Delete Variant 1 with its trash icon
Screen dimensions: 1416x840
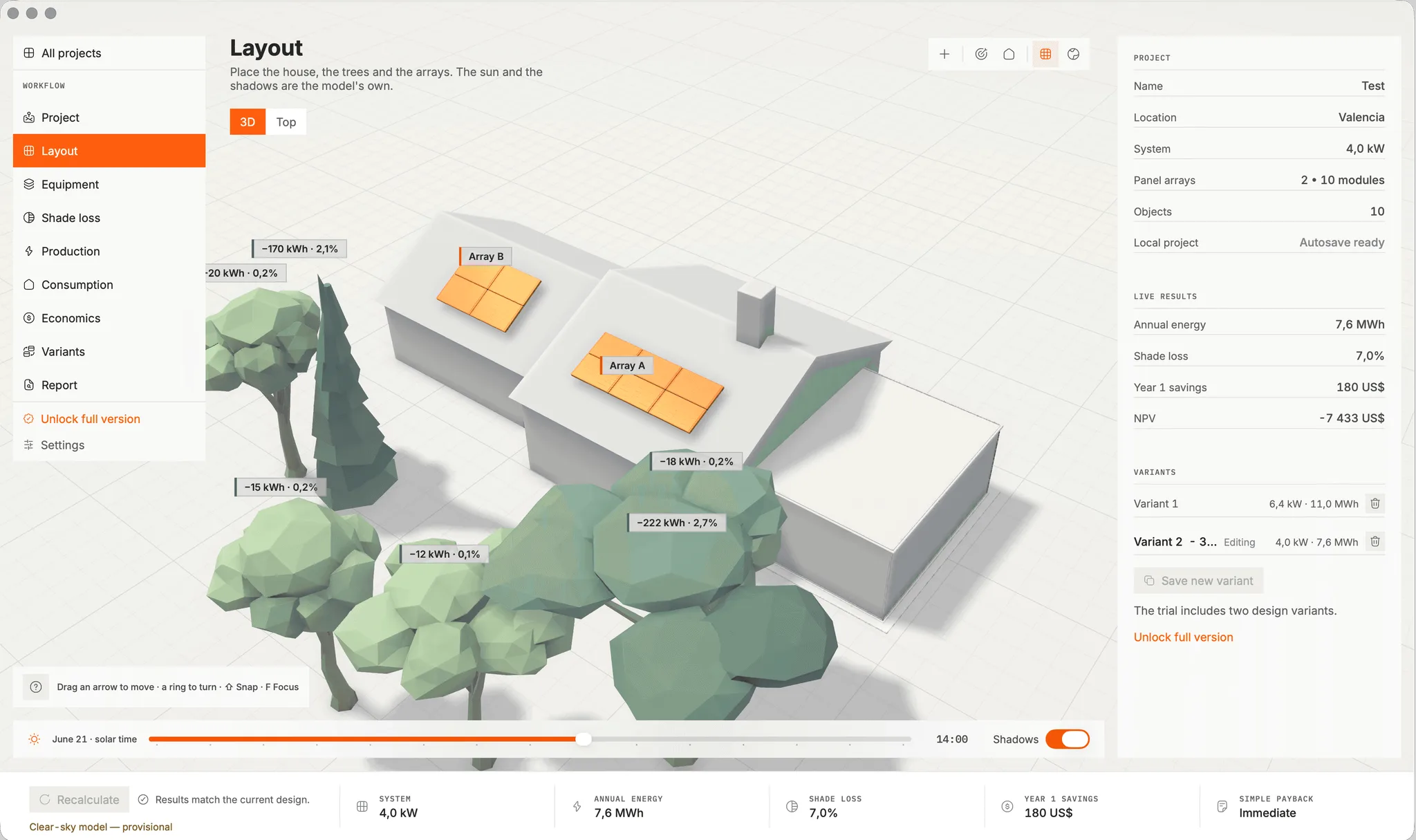1375,503
